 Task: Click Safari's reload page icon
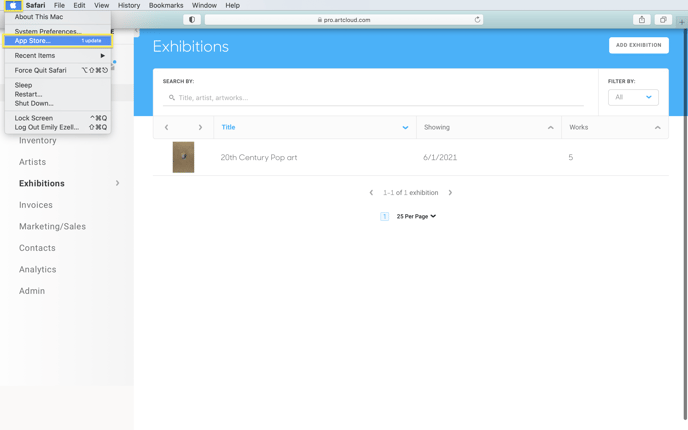point(477,20)
